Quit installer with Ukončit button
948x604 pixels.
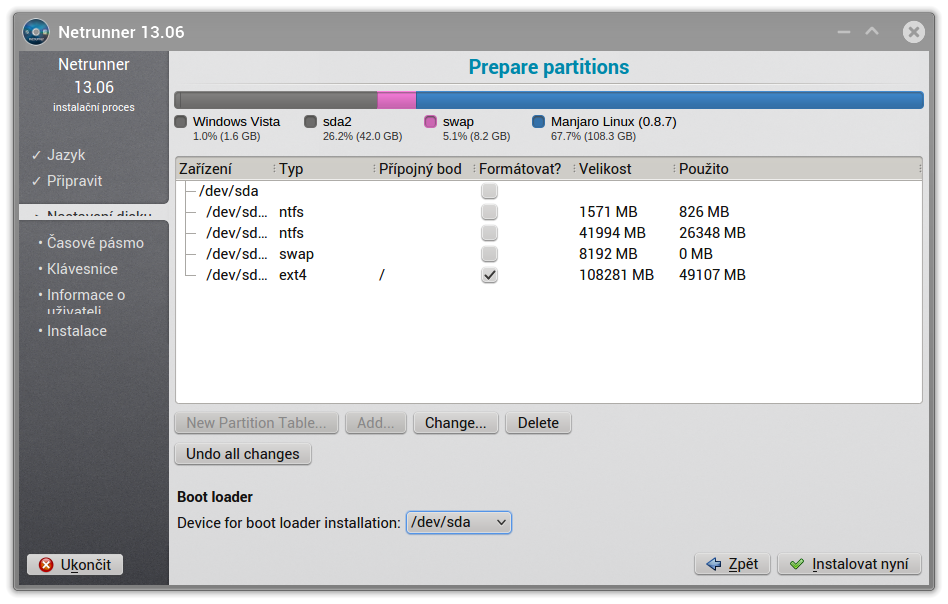[x=75, y=565]
